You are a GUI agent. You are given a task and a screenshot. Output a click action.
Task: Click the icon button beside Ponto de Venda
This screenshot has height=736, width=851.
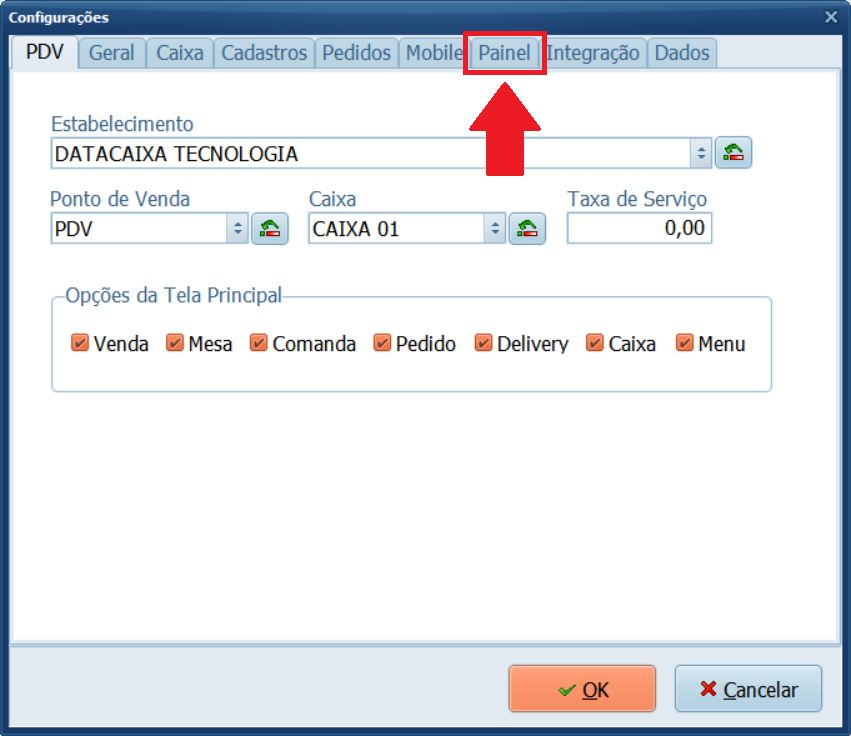(x=270, y=228)
